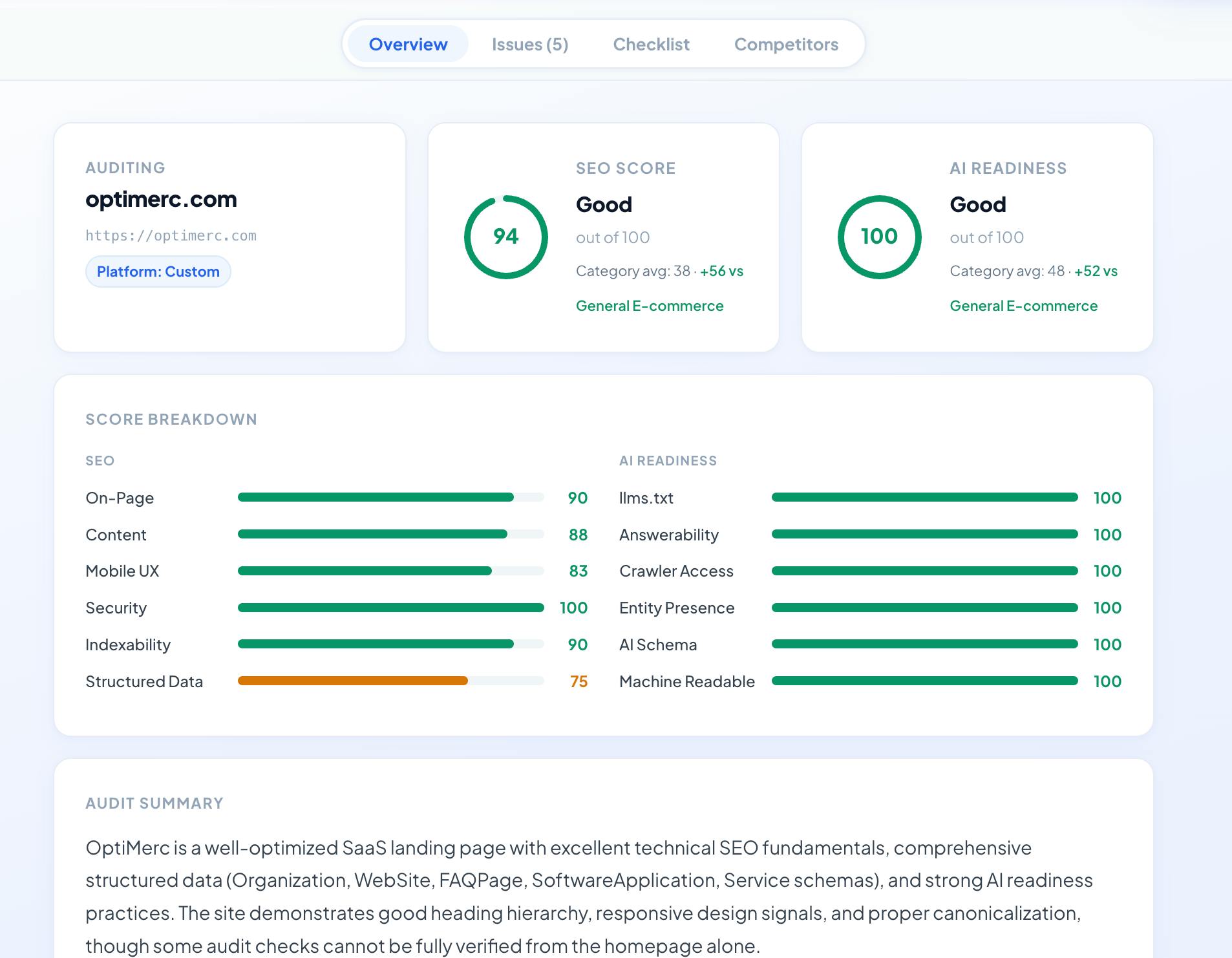This screenshot has width=1232, height=958.
Task: Click General E-commerce under SEO Score
Action: [x=650, y=306]
